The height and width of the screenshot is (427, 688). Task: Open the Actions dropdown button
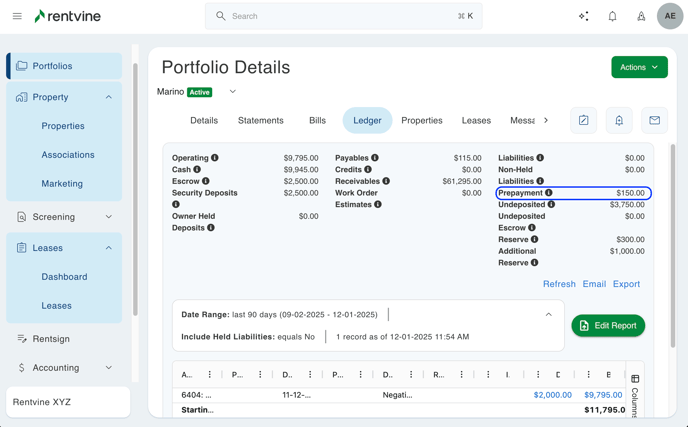[x=639, y=67]
